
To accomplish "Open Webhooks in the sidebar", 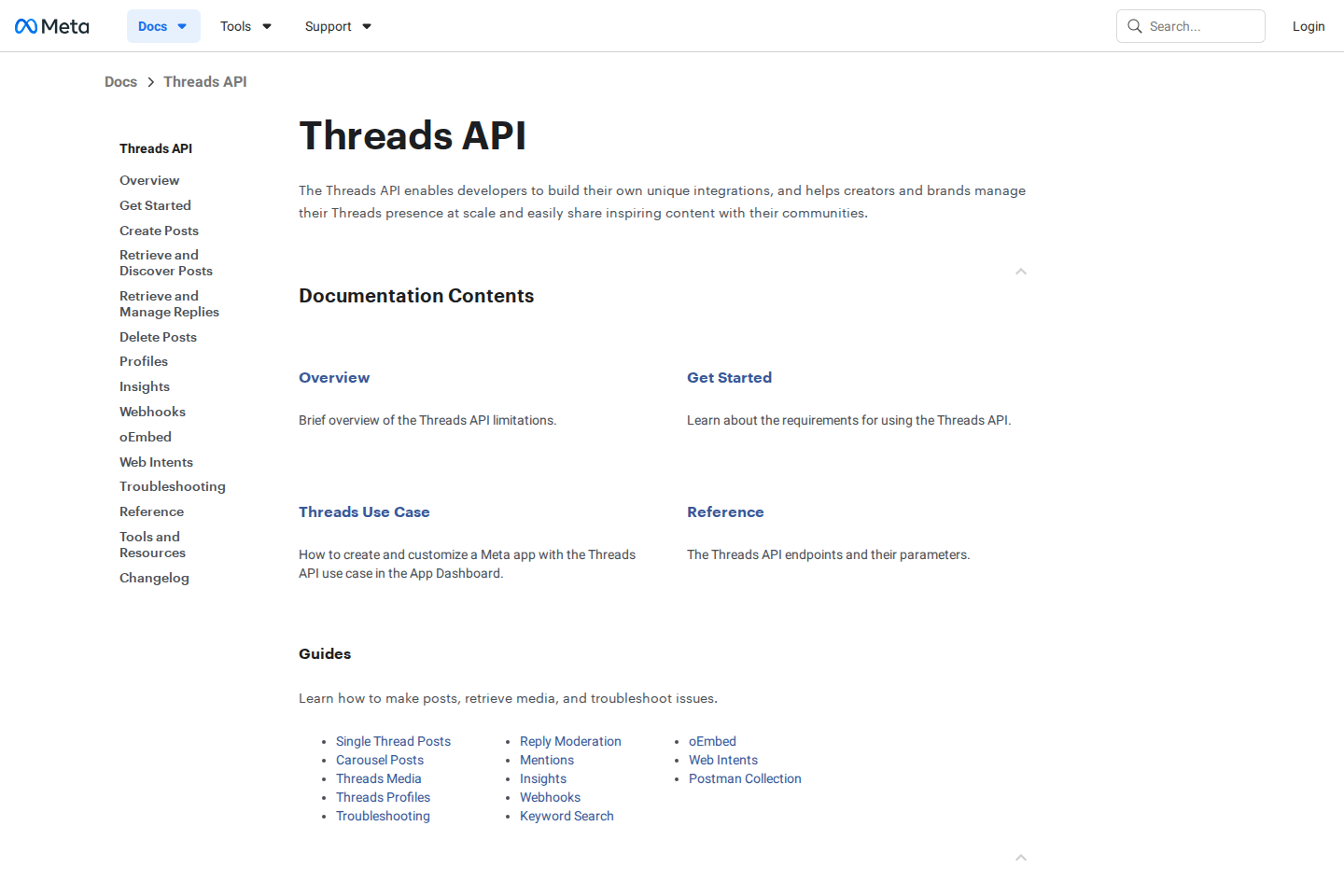I will tap(152, 412).
